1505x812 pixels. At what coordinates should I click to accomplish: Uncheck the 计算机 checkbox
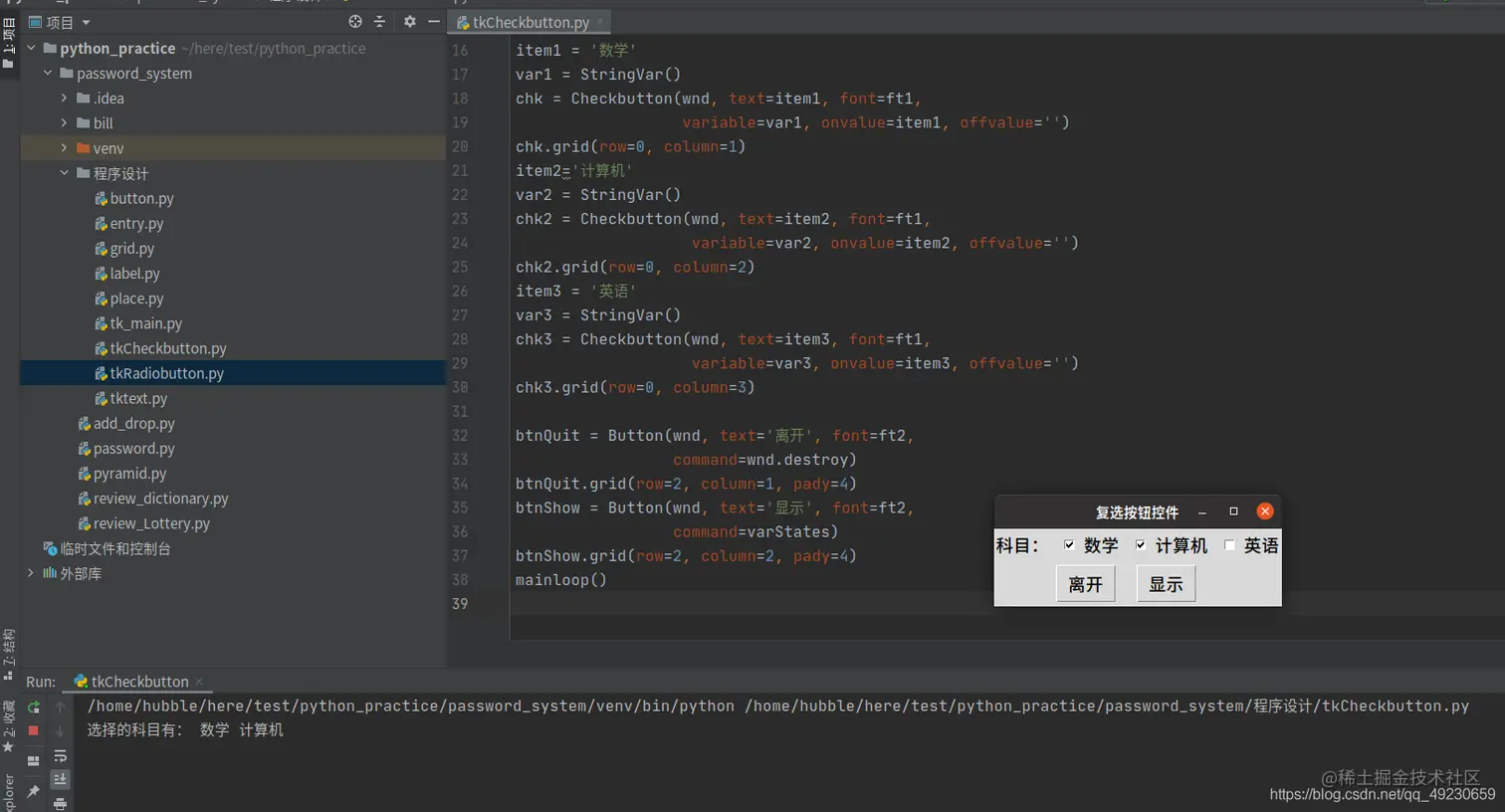(x=1140, y=544)
